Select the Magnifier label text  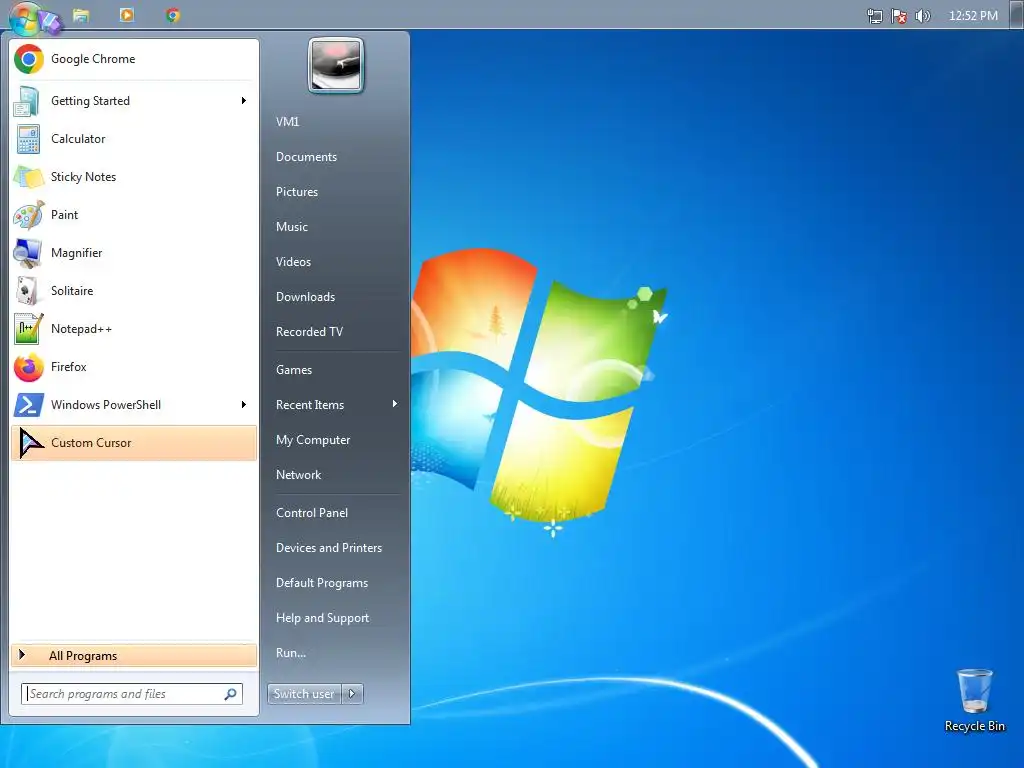point(76,253)
